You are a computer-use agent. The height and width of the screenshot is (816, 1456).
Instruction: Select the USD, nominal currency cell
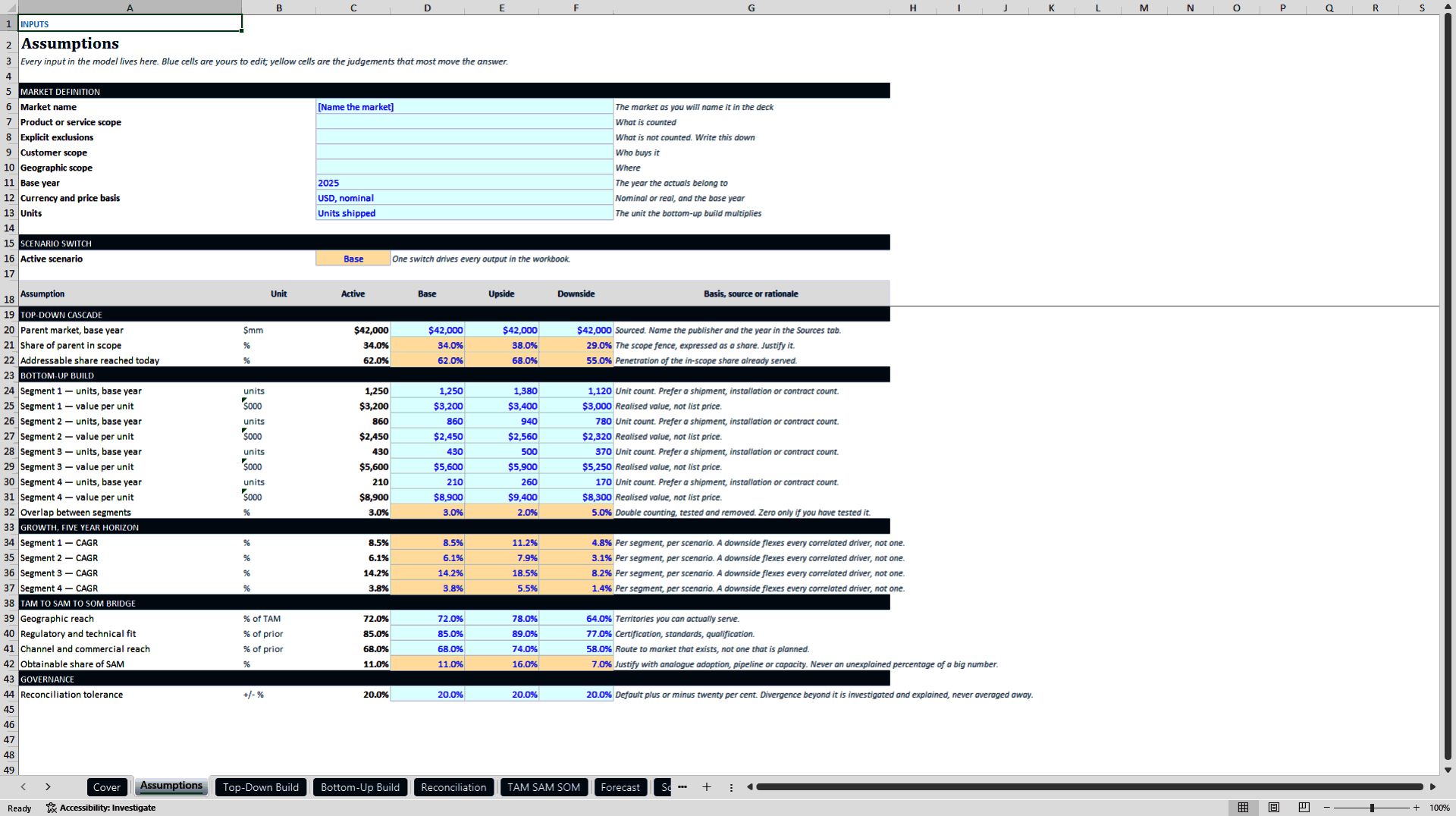(464, 198)
